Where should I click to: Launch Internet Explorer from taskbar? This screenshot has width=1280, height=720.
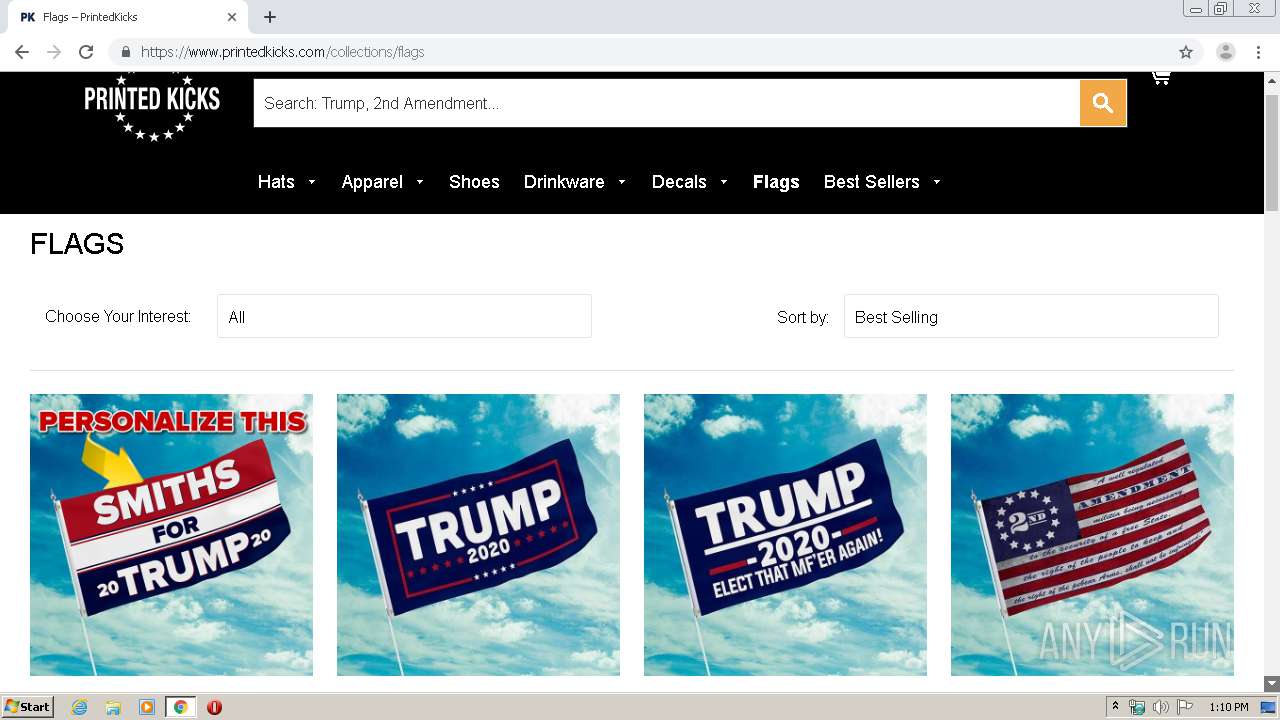coord(79,707)
